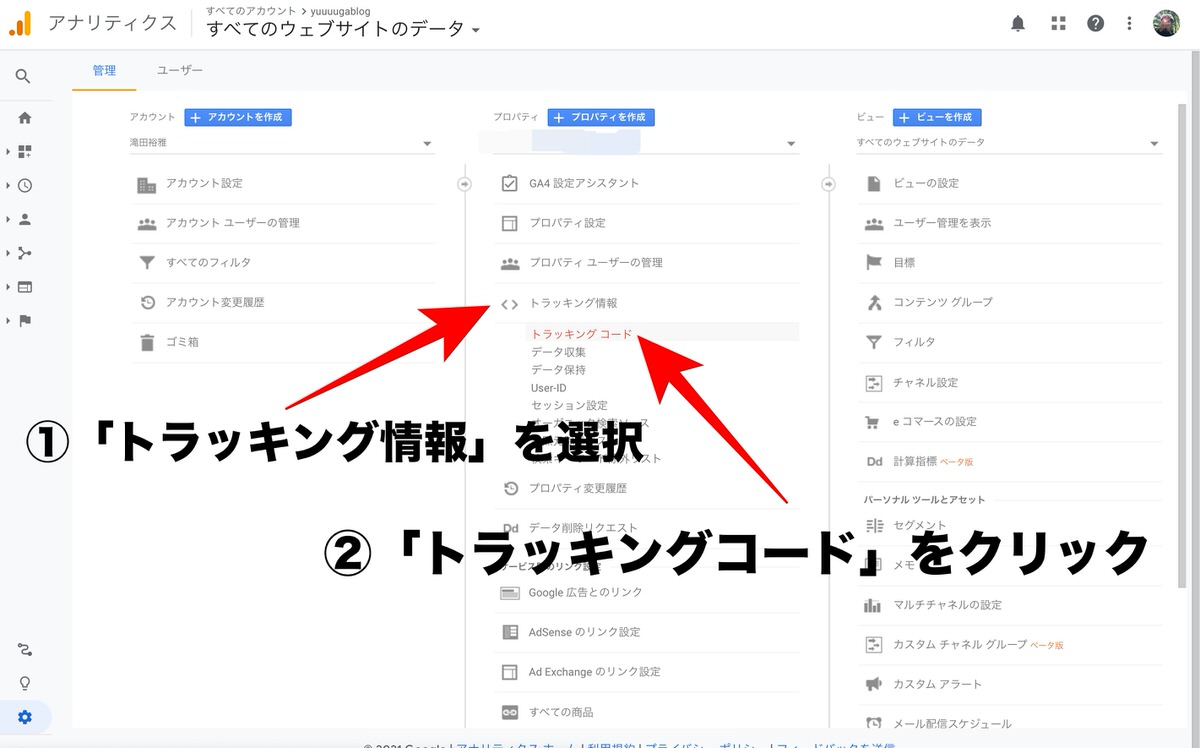Select セッション設定 submenu item

click(x=570, y=406)
